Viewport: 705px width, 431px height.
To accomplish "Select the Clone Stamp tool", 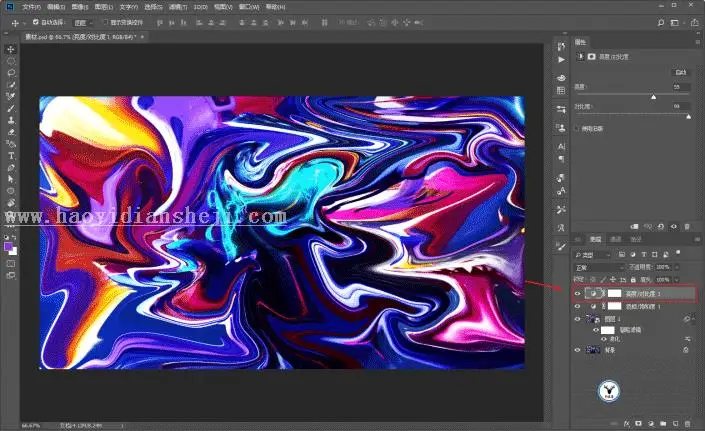I will click(x=11, y=120).
